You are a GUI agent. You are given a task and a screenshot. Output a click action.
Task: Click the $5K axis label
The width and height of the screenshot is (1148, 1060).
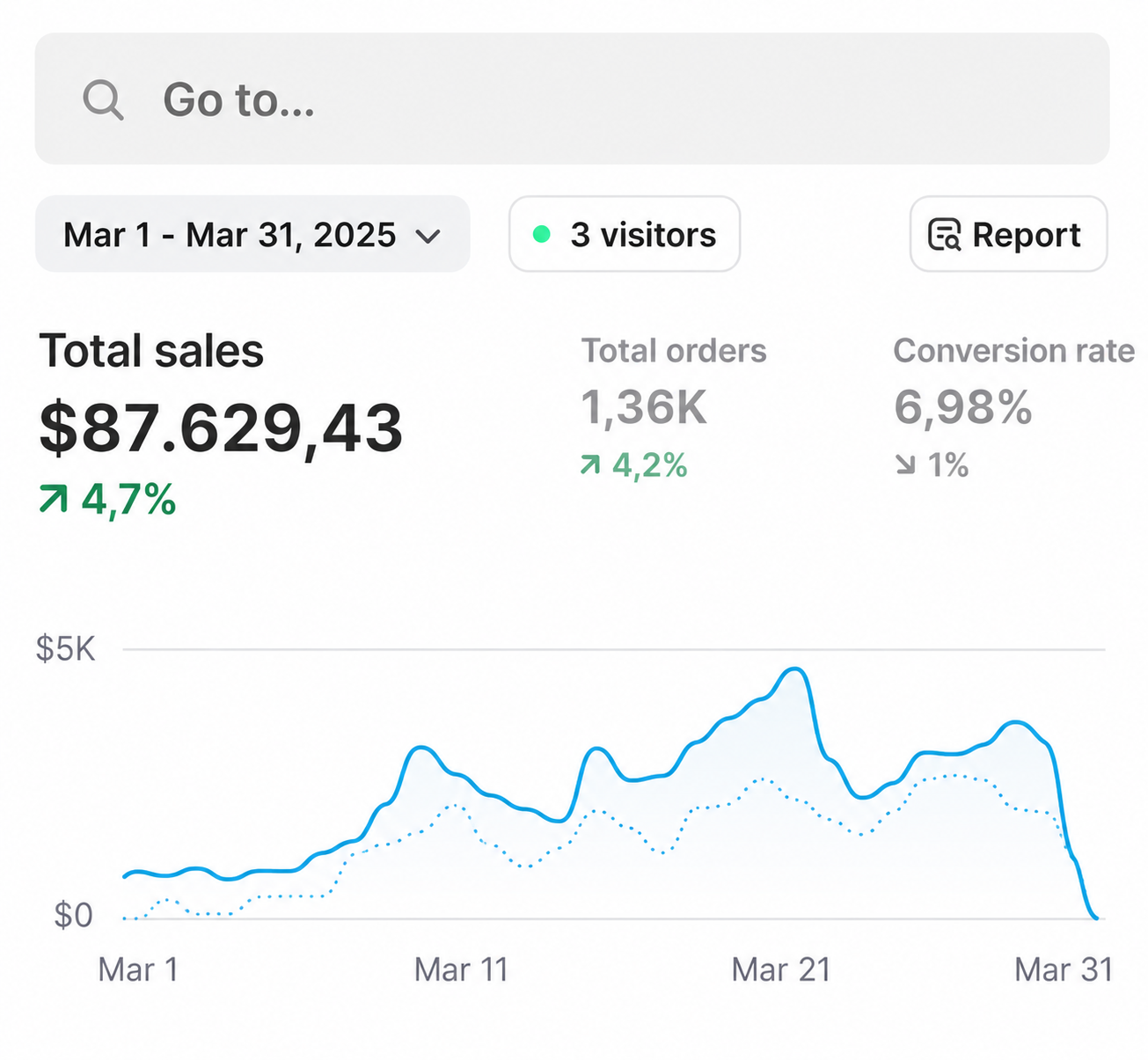click(x=65, y=649)
